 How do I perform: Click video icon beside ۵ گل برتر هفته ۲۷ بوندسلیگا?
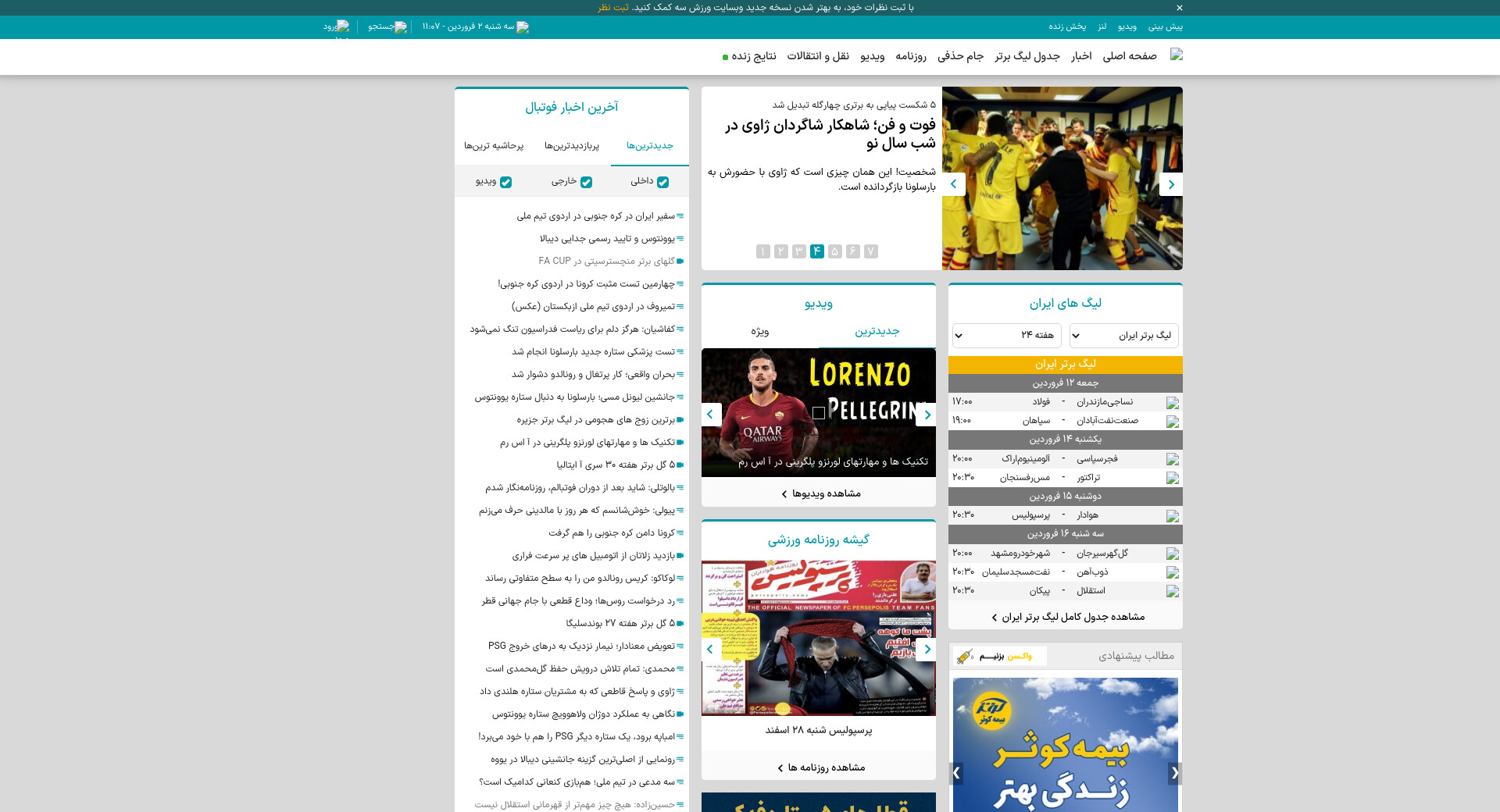coord(680,624)
